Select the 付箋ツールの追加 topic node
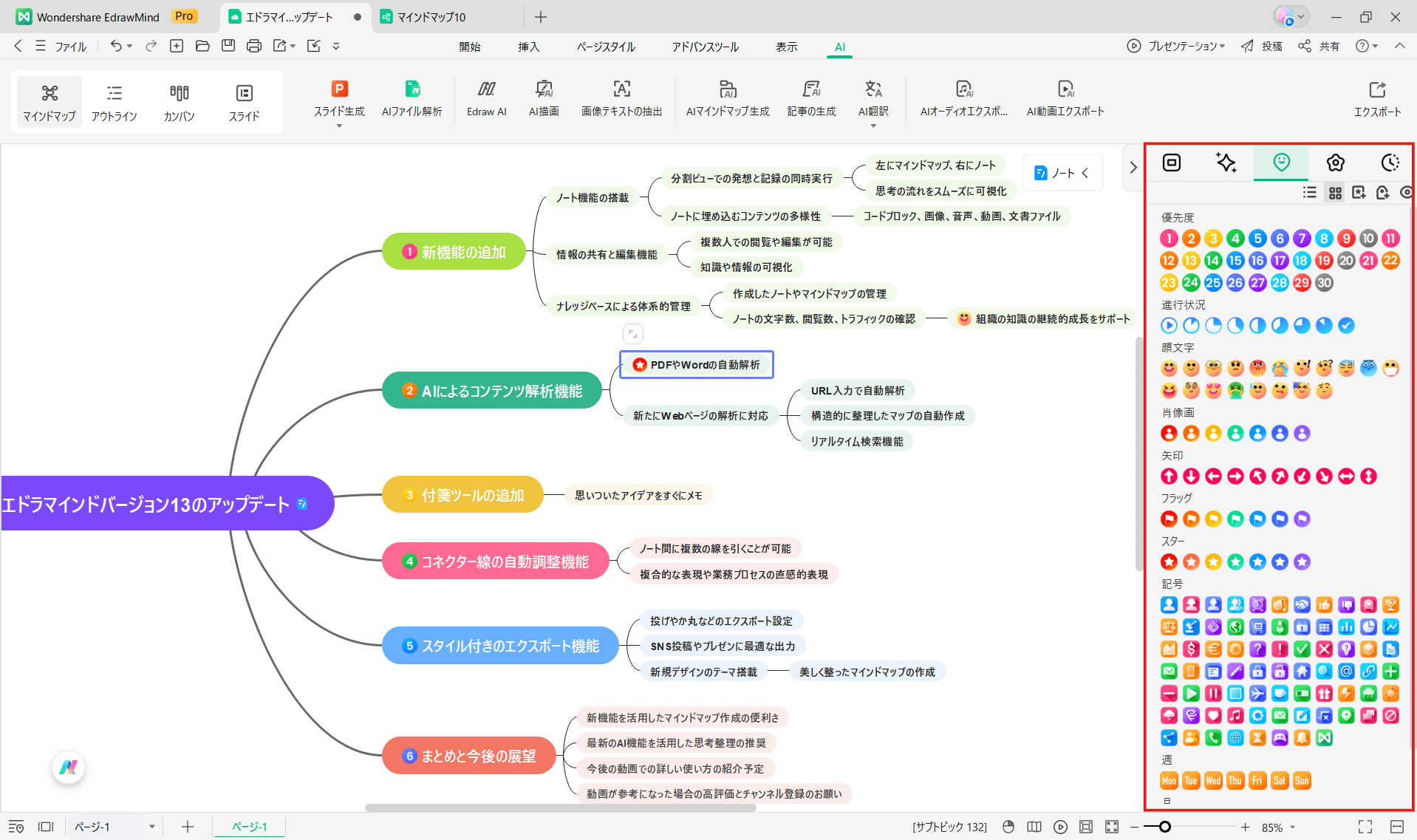Viewport: 1417px width, 840px height. point(462,495)
